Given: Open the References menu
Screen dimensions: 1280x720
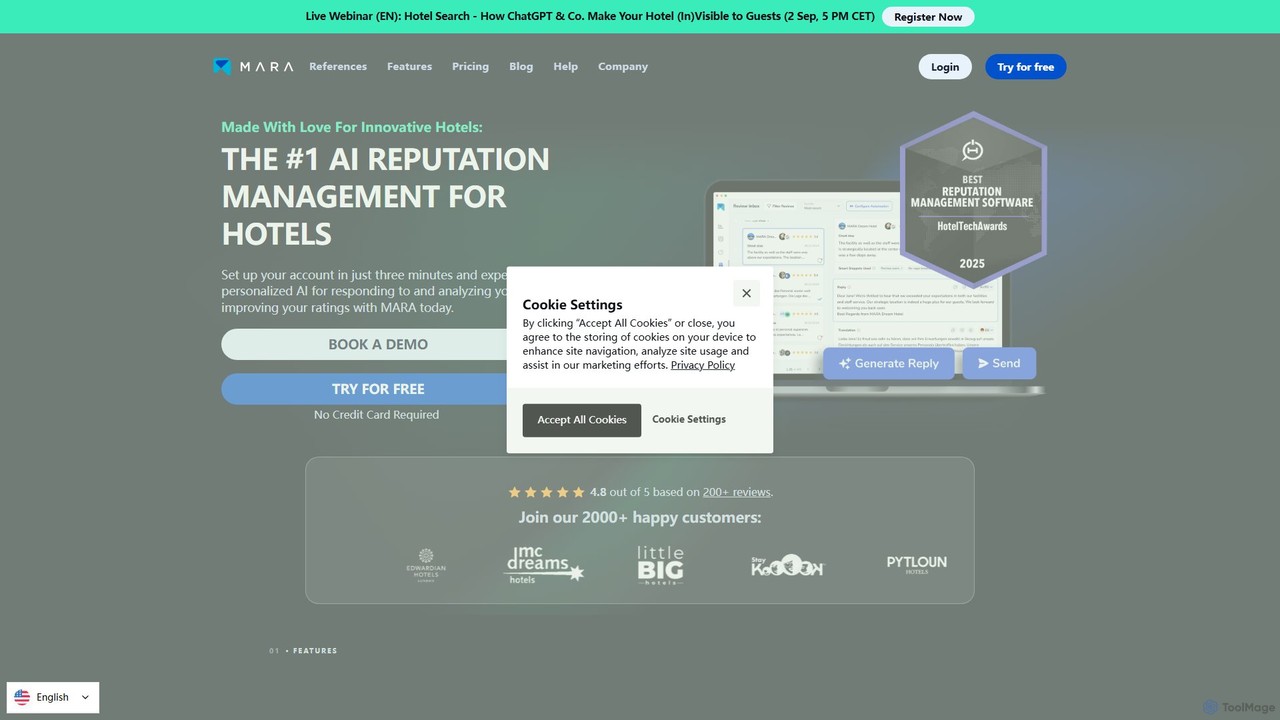Looking at the screenshot, I should pyautogui.click(x=338, y=66).
